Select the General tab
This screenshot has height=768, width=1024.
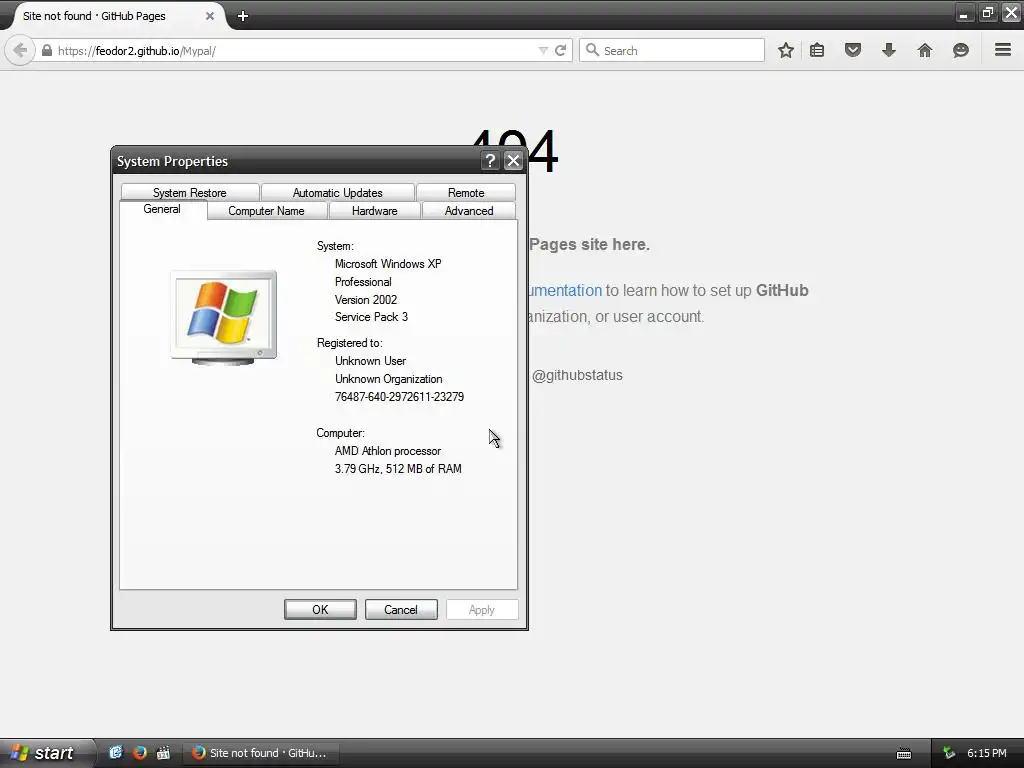pyautogui.click(x=162, y=209)
